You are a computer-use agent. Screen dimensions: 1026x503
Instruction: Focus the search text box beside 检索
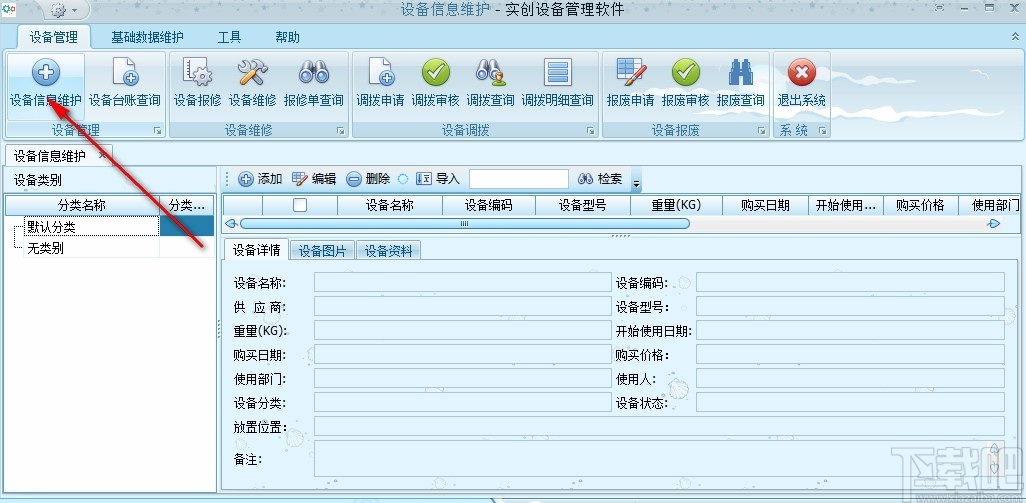519,179
